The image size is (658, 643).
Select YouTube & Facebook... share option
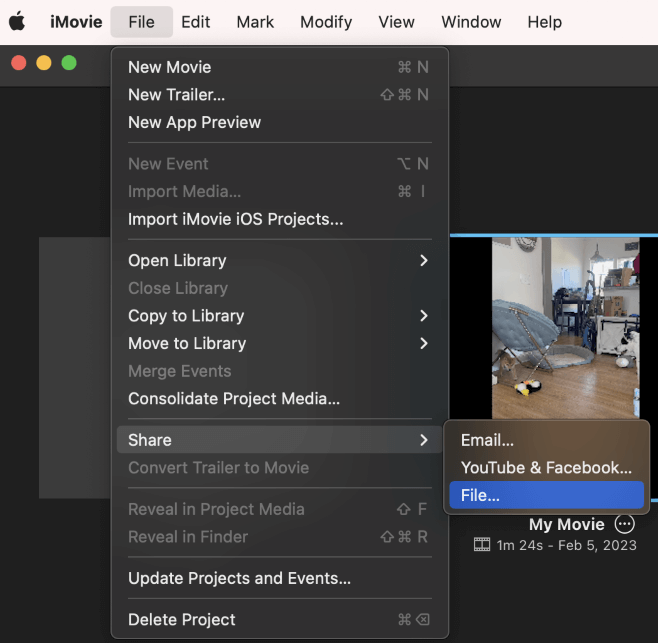(x=546, y=467)
